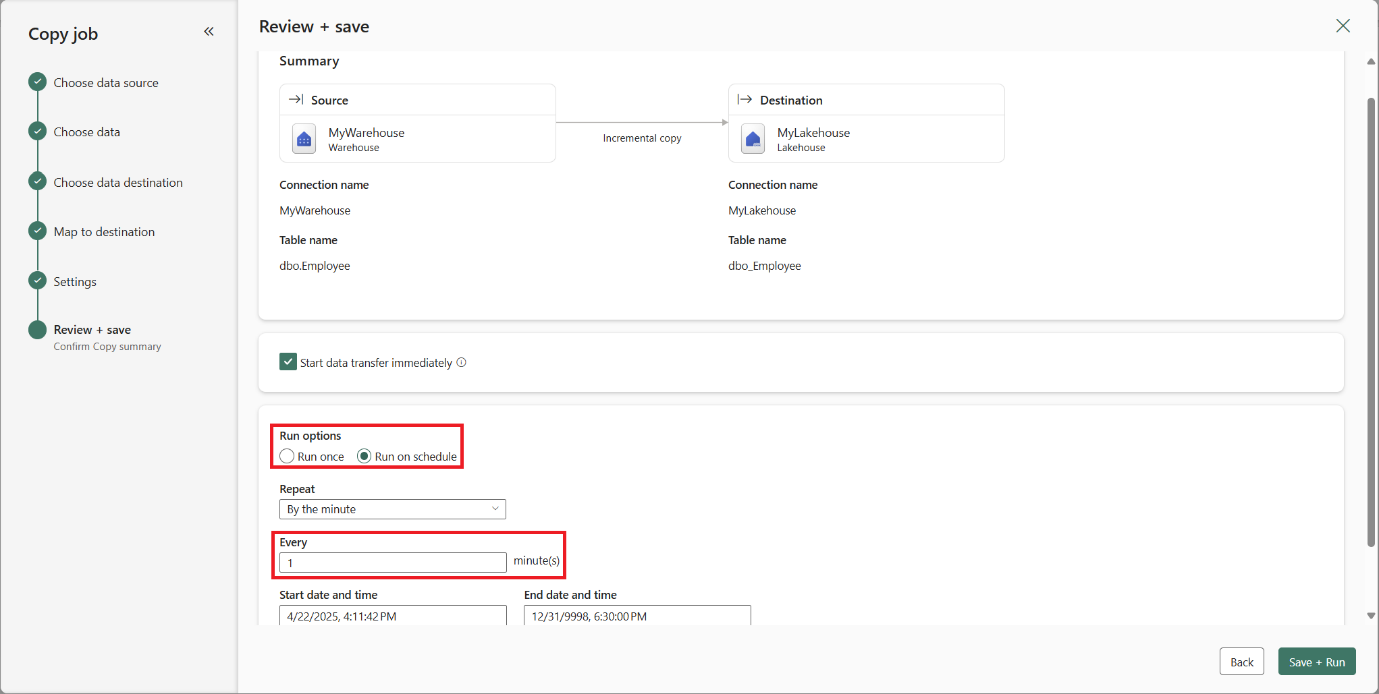The image size is (1379, 694).
Task: Click the Start date and time field
Action: (392, 616)
